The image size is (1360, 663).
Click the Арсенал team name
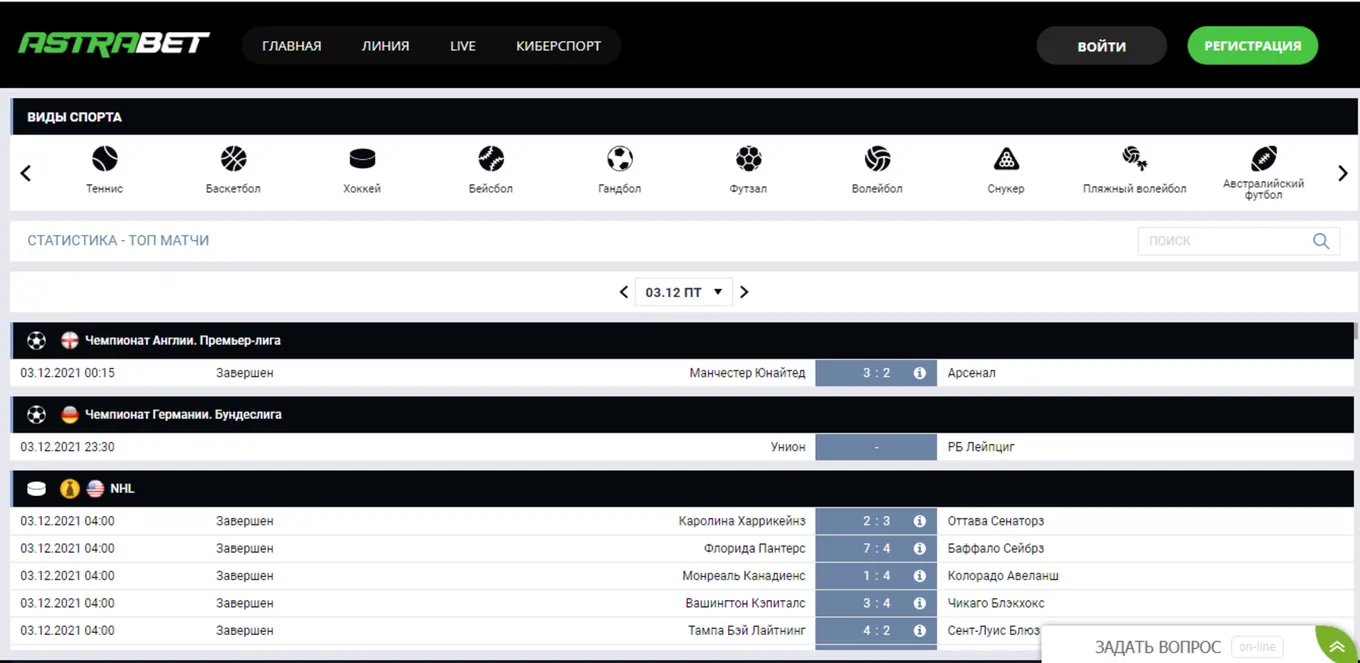coord(972,373)
